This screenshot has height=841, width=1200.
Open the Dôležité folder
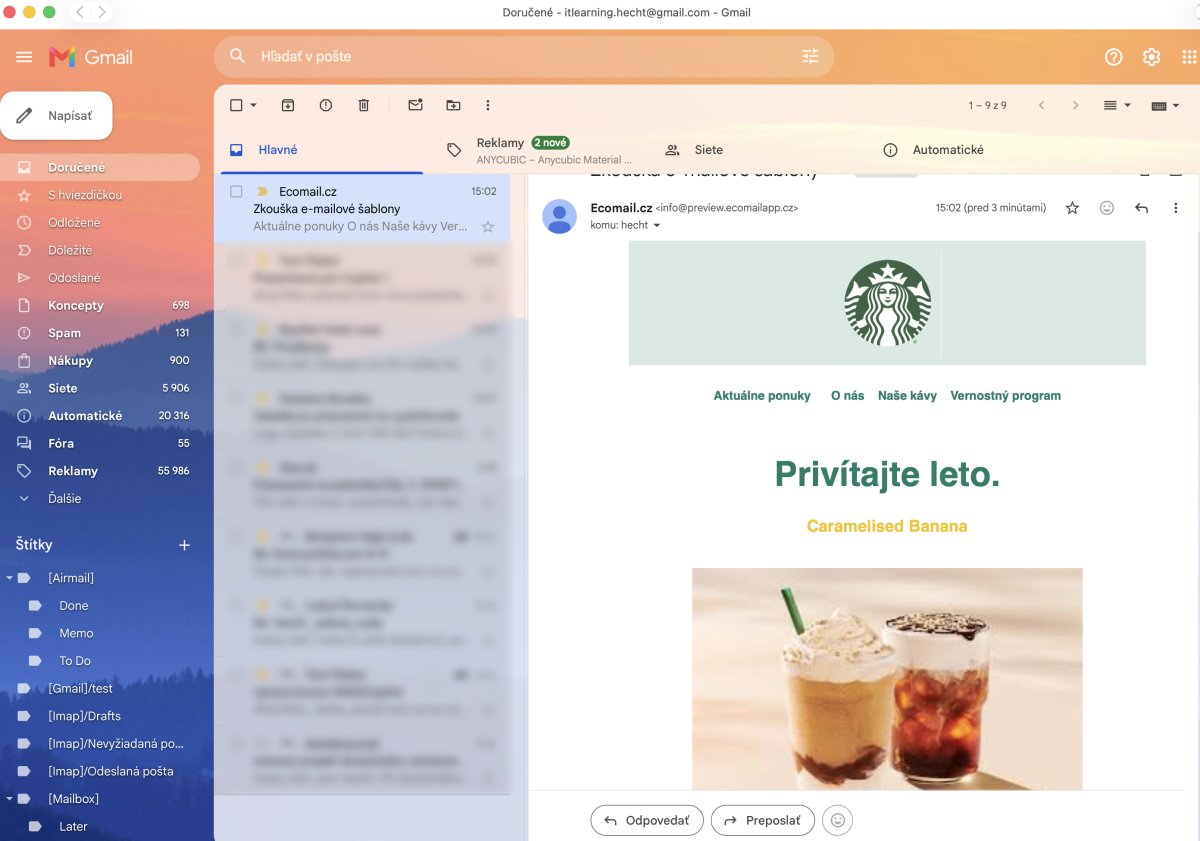click(x=100, y=250)
